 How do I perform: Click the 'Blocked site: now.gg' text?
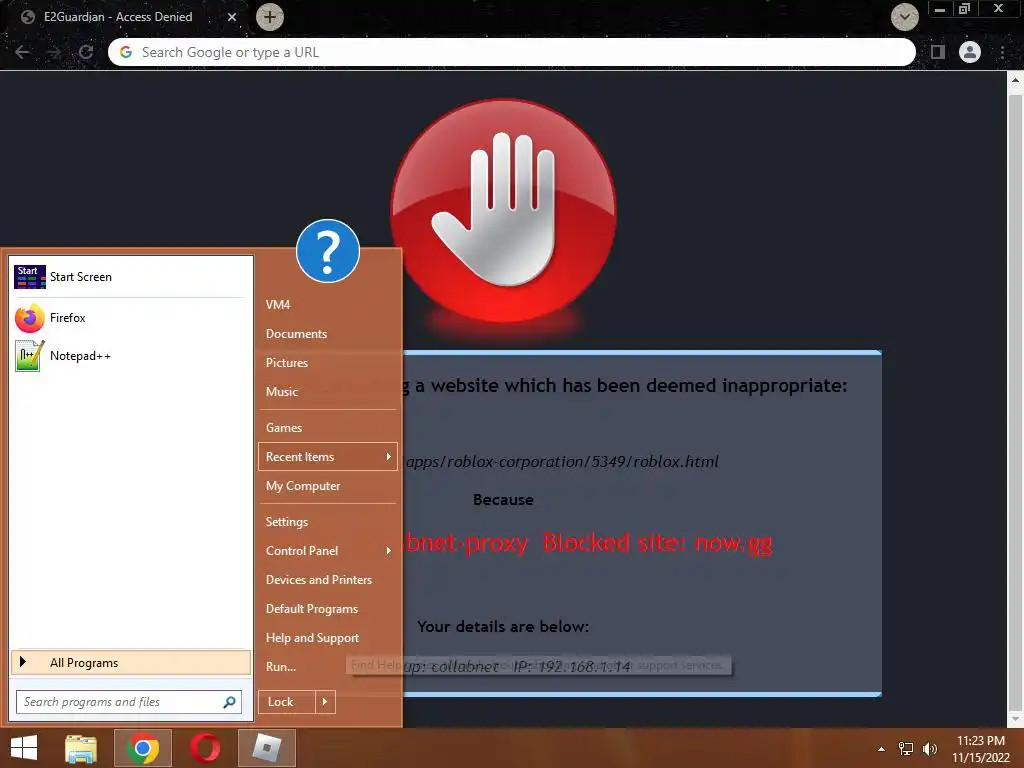tap(657, 543)
